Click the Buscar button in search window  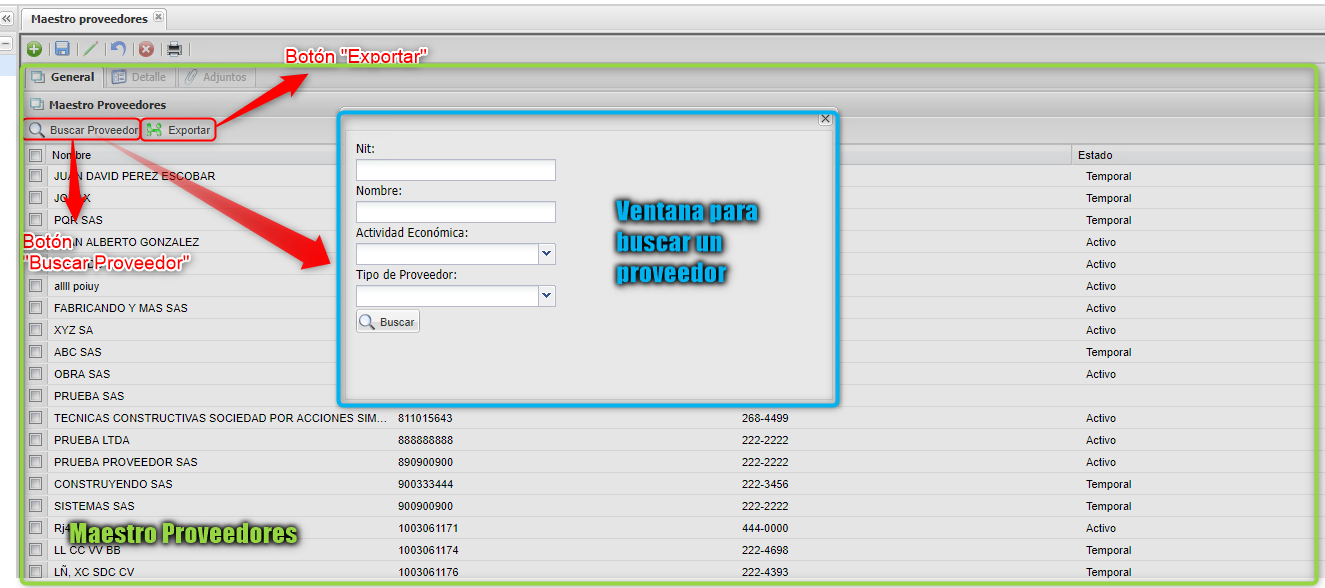coord(388,322)
